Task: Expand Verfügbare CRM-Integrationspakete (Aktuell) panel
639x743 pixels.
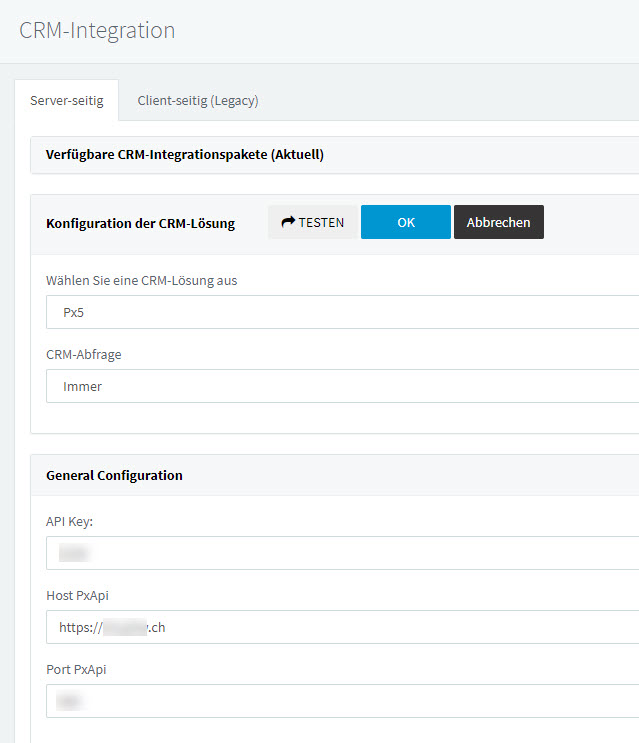Action: [x=185, y=155]
